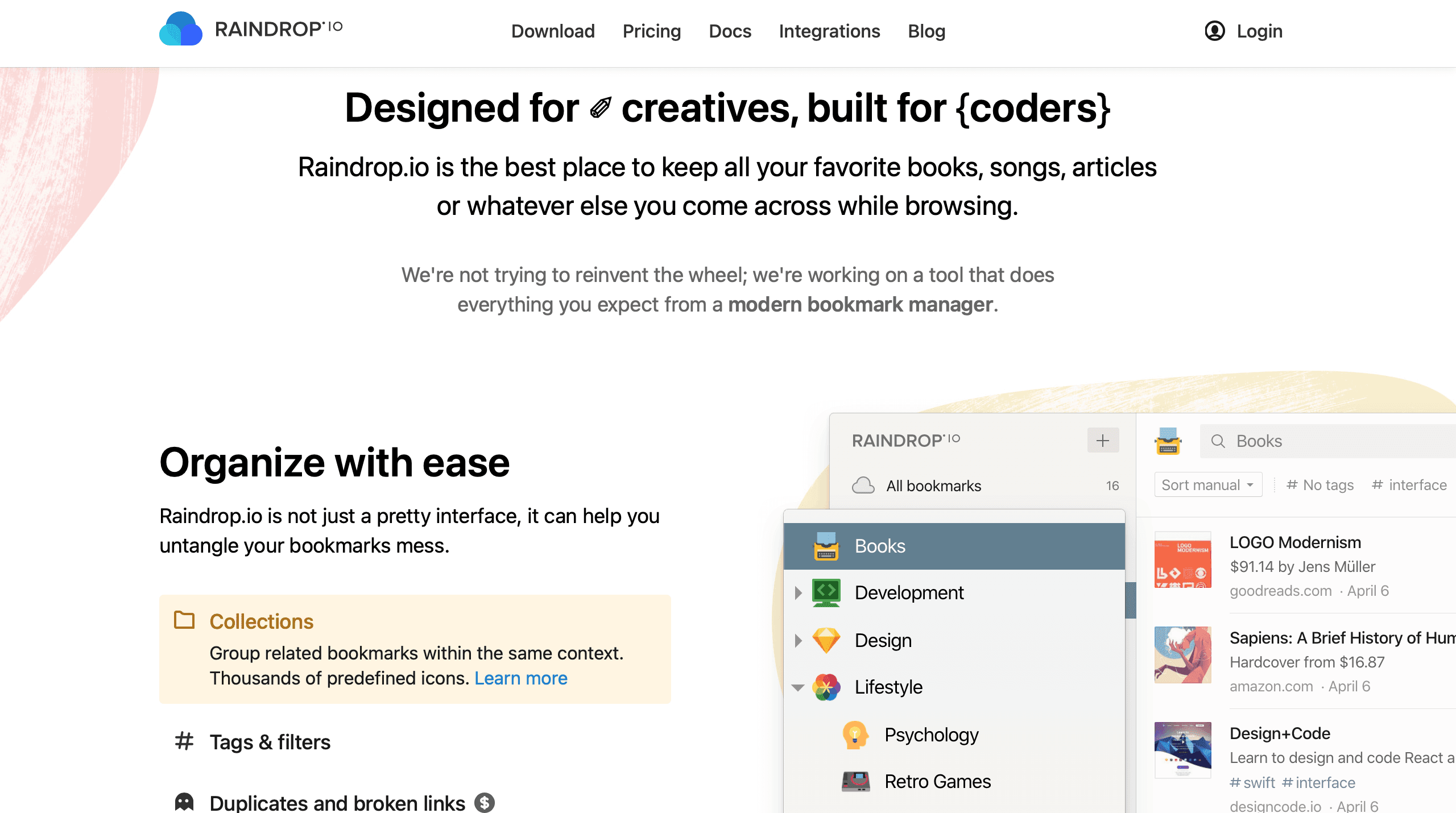
Task: Click the Raindrop.io cloud logo
Action: (181, 30)
